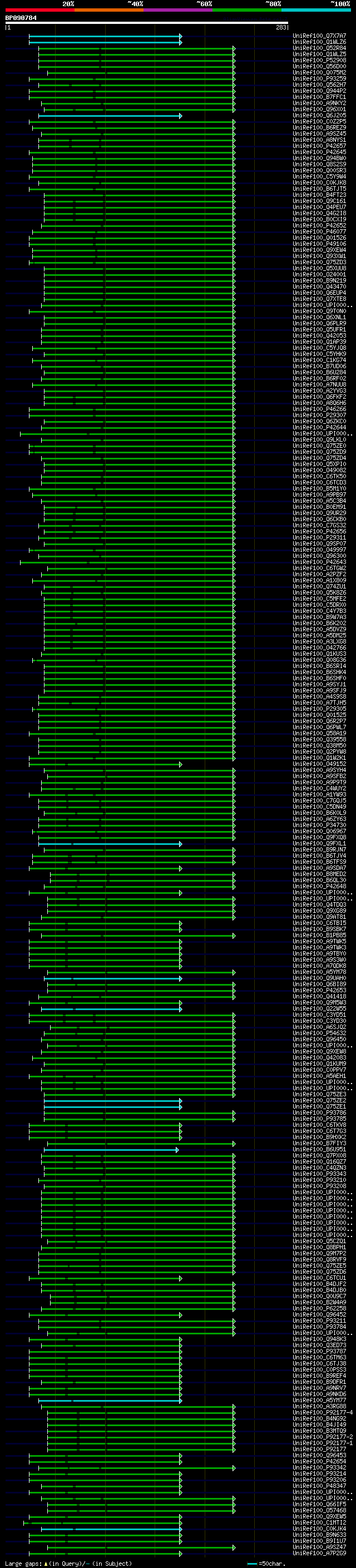This screenshot has height=1568, width=356.
Task: Click hit label UniRef100_Q4TDQ3
Action: click(319, 904)
